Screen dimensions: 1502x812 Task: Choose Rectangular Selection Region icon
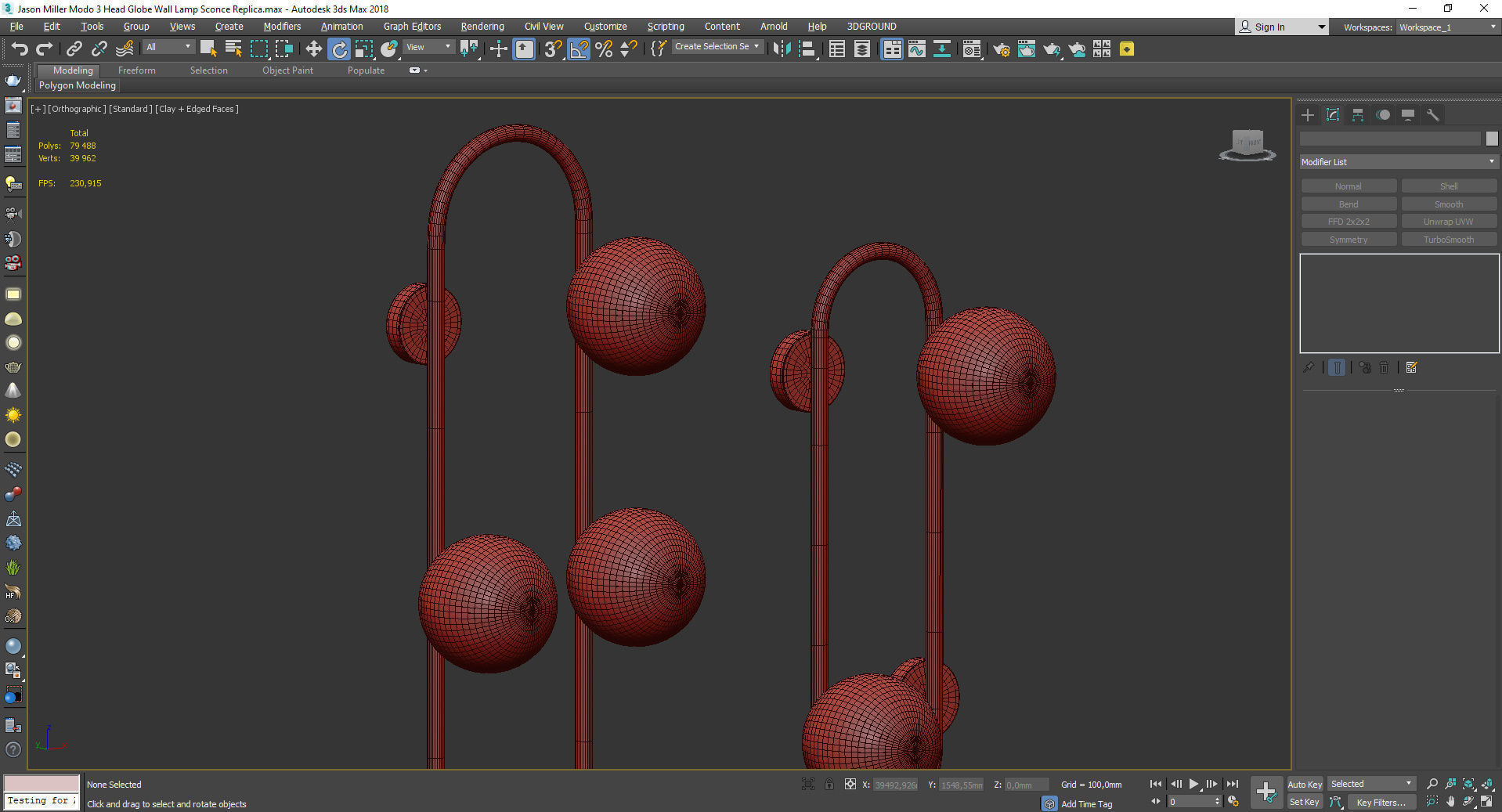(x=259, y=49)
